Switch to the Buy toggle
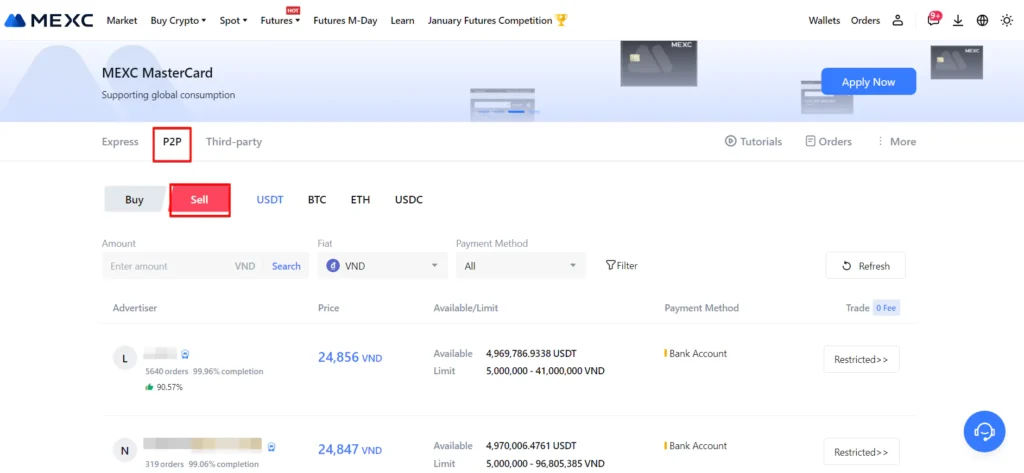The width and height of the screenshot is (1024, 473). point(134,200)
